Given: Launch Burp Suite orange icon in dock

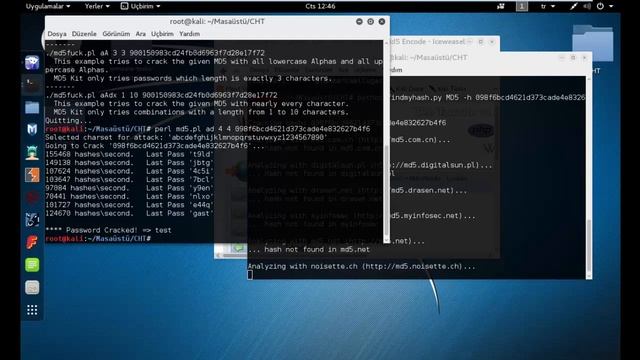Looking at the screenshot, I should click(x=32, y=175).
